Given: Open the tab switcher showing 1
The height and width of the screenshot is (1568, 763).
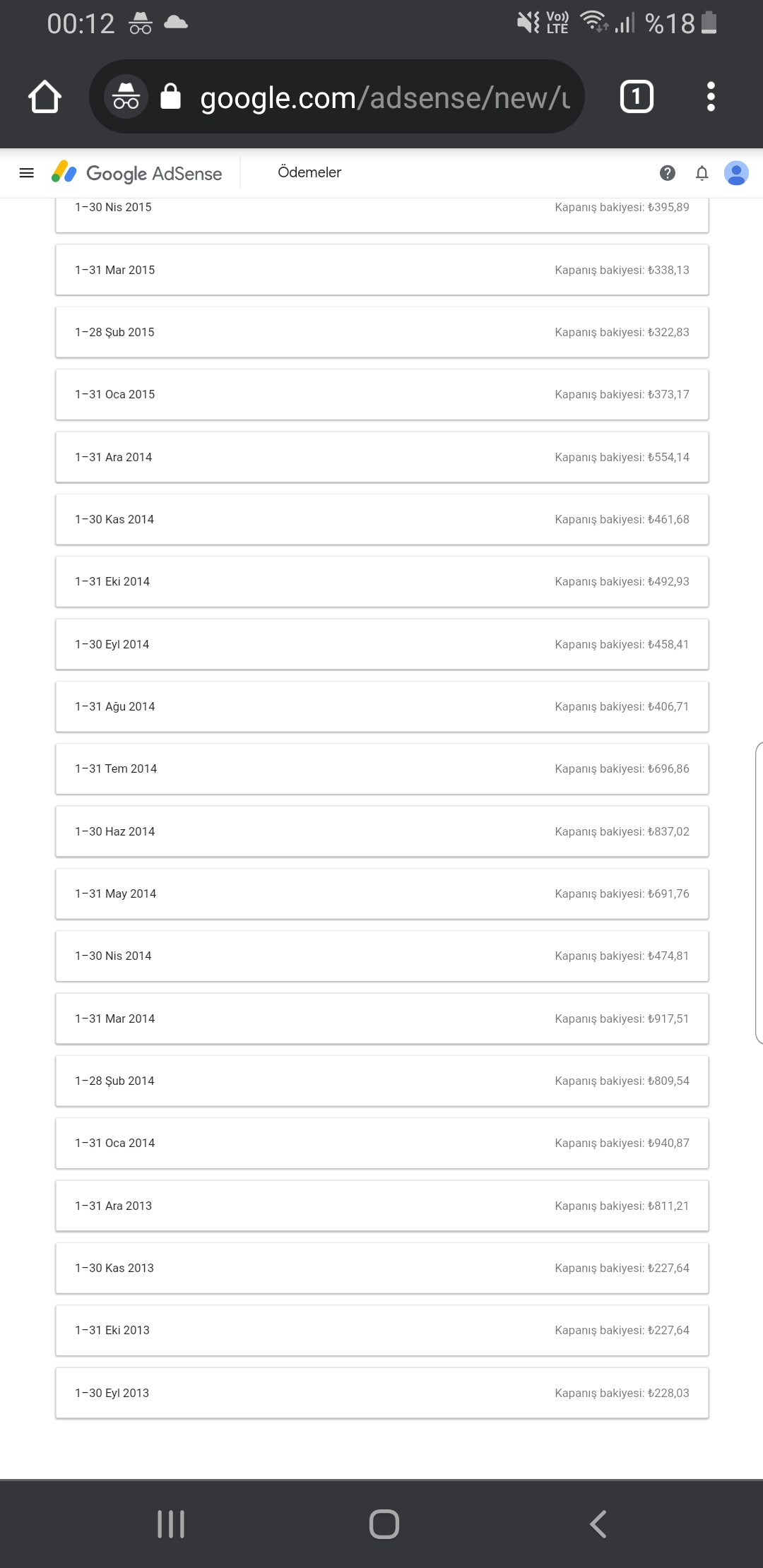Looking at the screenshot, I should 637,97.
